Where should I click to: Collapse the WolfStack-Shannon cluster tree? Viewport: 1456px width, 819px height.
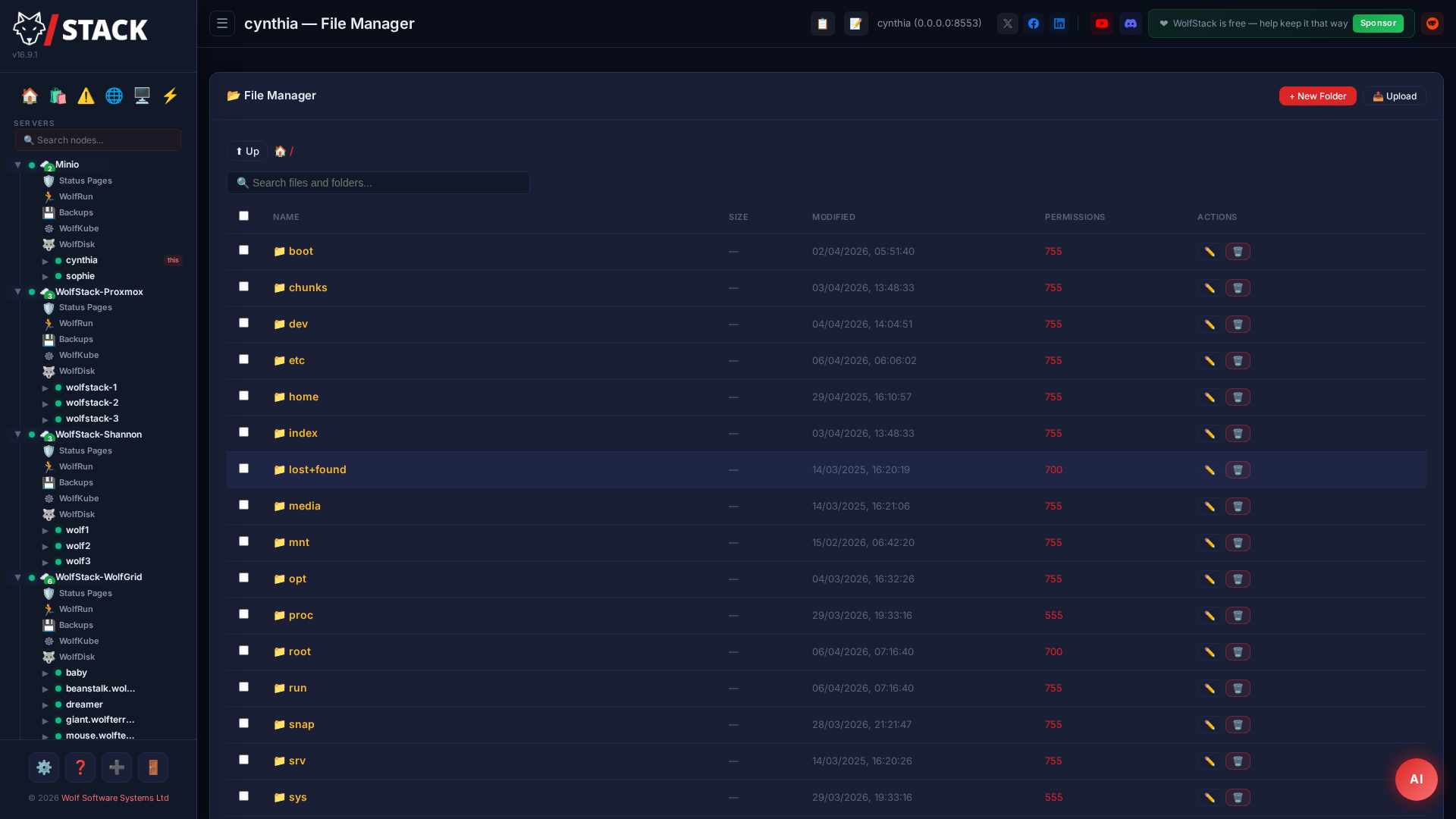(17, 435)
